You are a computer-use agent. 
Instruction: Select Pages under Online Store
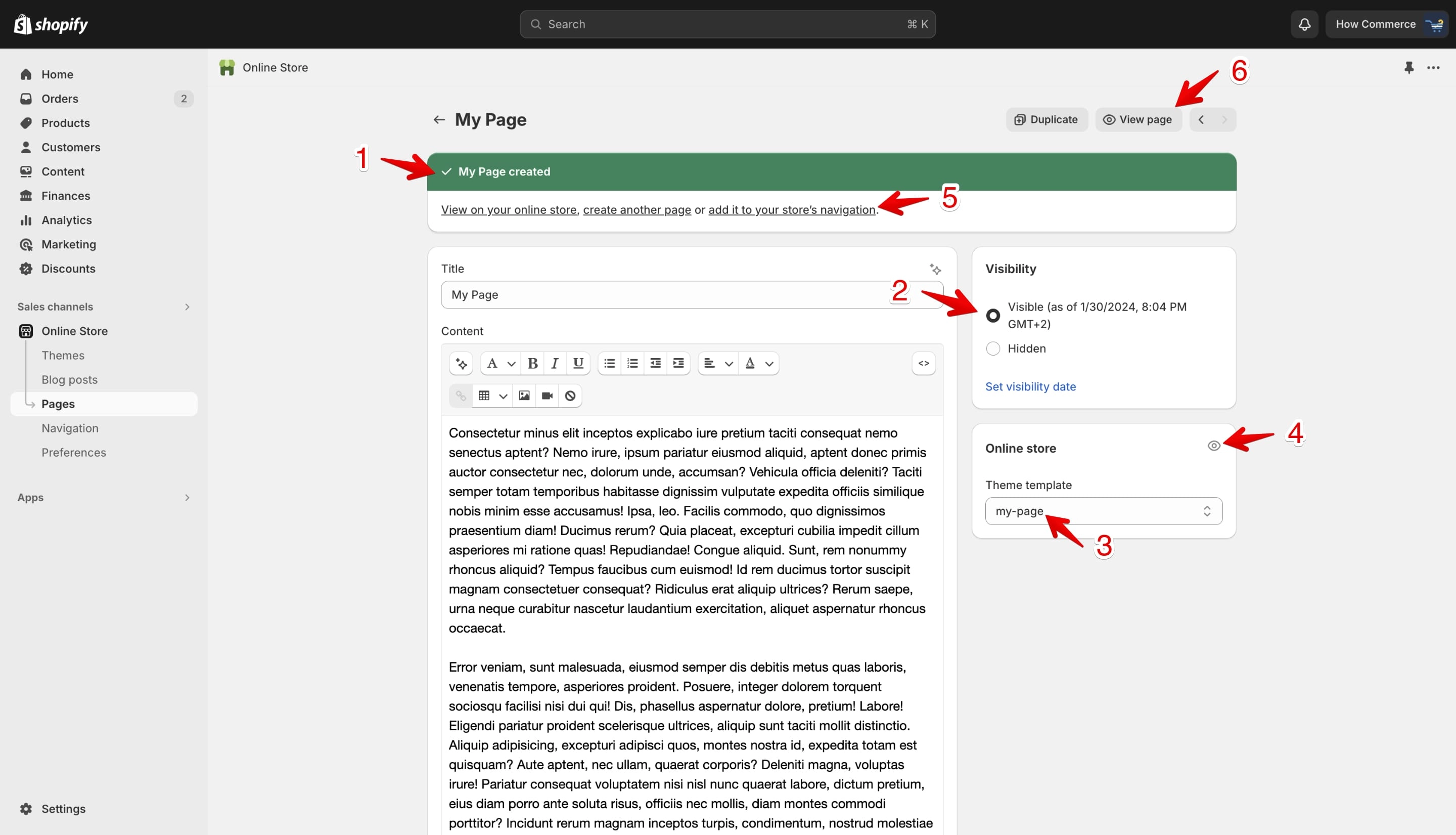click(x=104, y=404)
